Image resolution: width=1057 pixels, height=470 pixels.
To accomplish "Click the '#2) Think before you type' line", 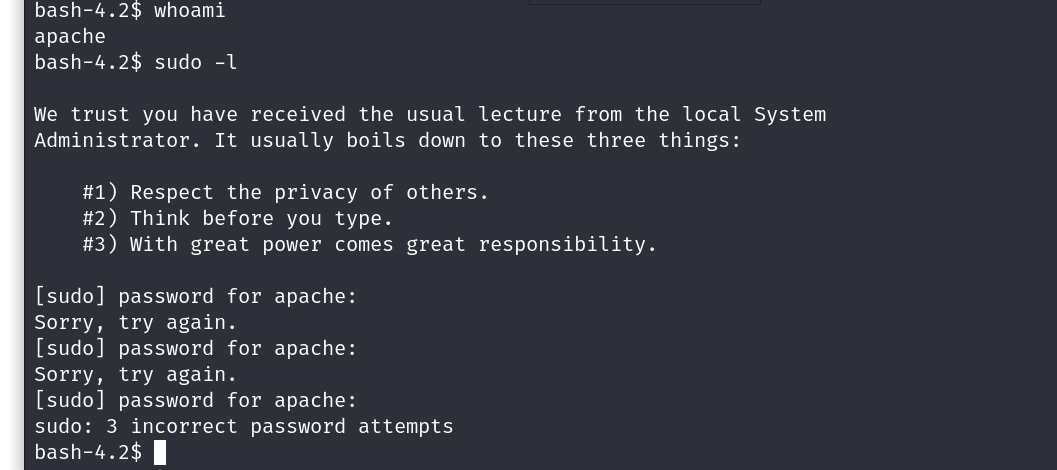I will (238, 219).
